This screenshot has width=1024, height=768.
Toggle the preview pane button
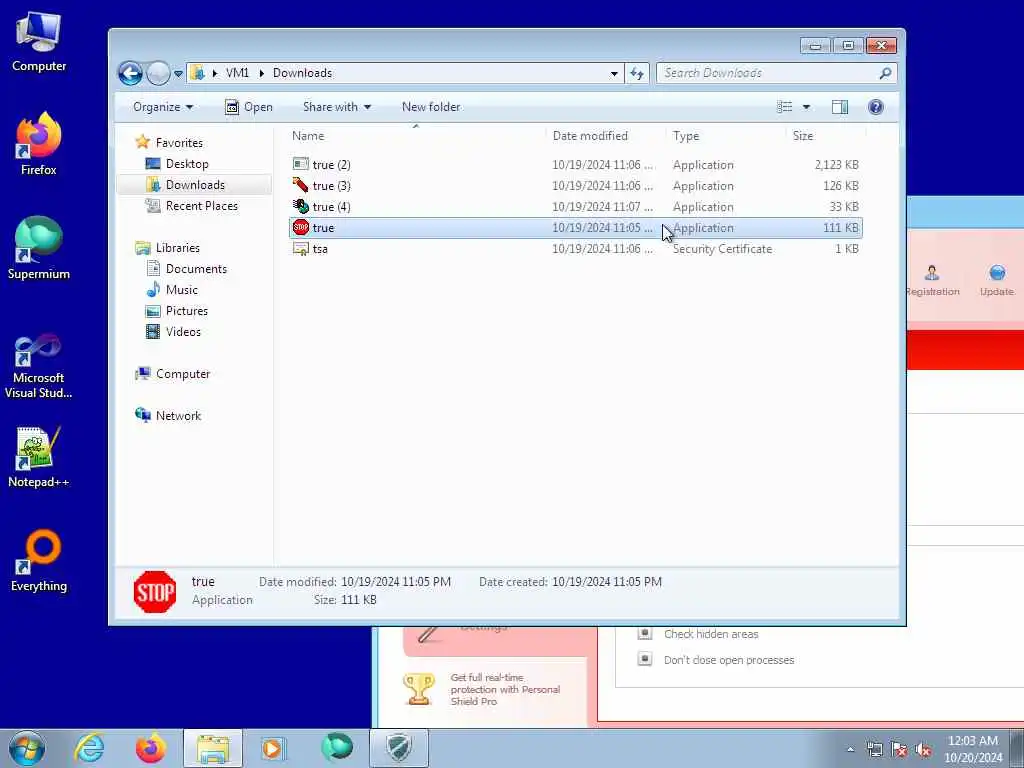(x=840, y=107)
